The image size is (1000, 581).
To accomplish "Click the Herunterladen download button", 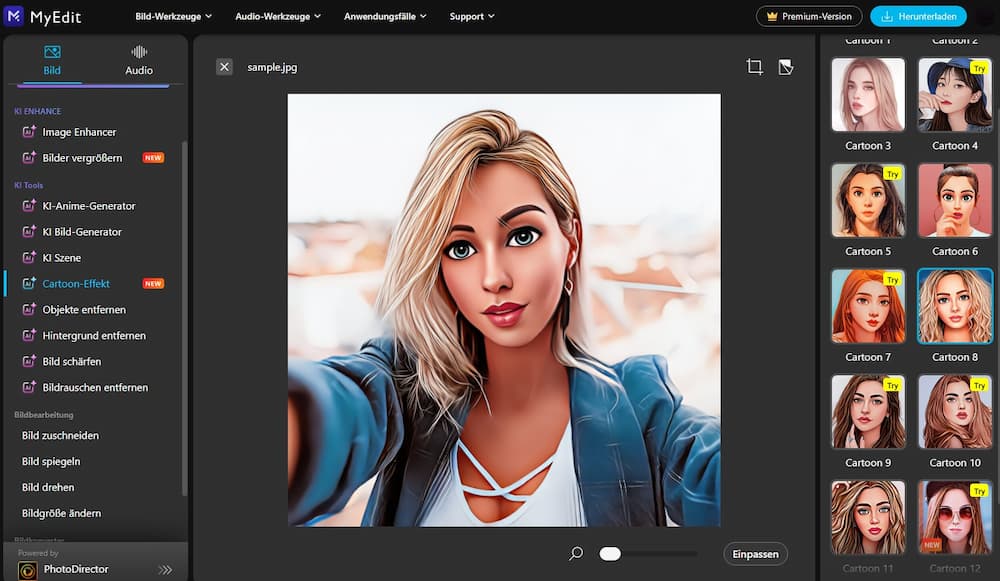I will point(918,16).
